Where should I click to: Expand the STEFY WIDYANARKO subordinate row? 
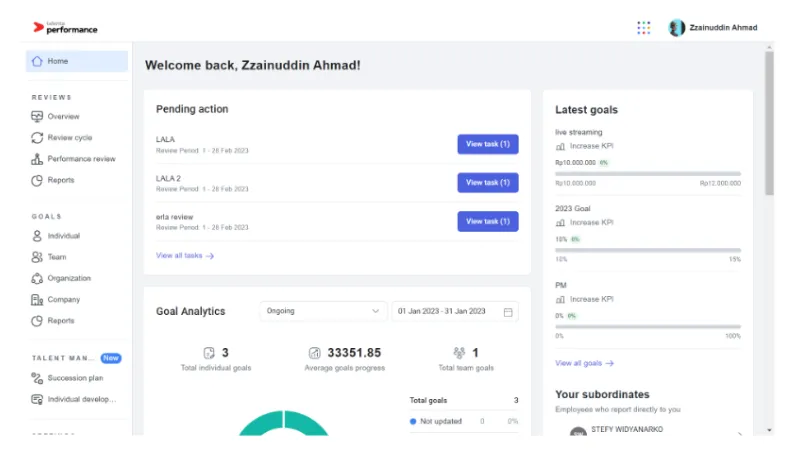click(739, 433)
